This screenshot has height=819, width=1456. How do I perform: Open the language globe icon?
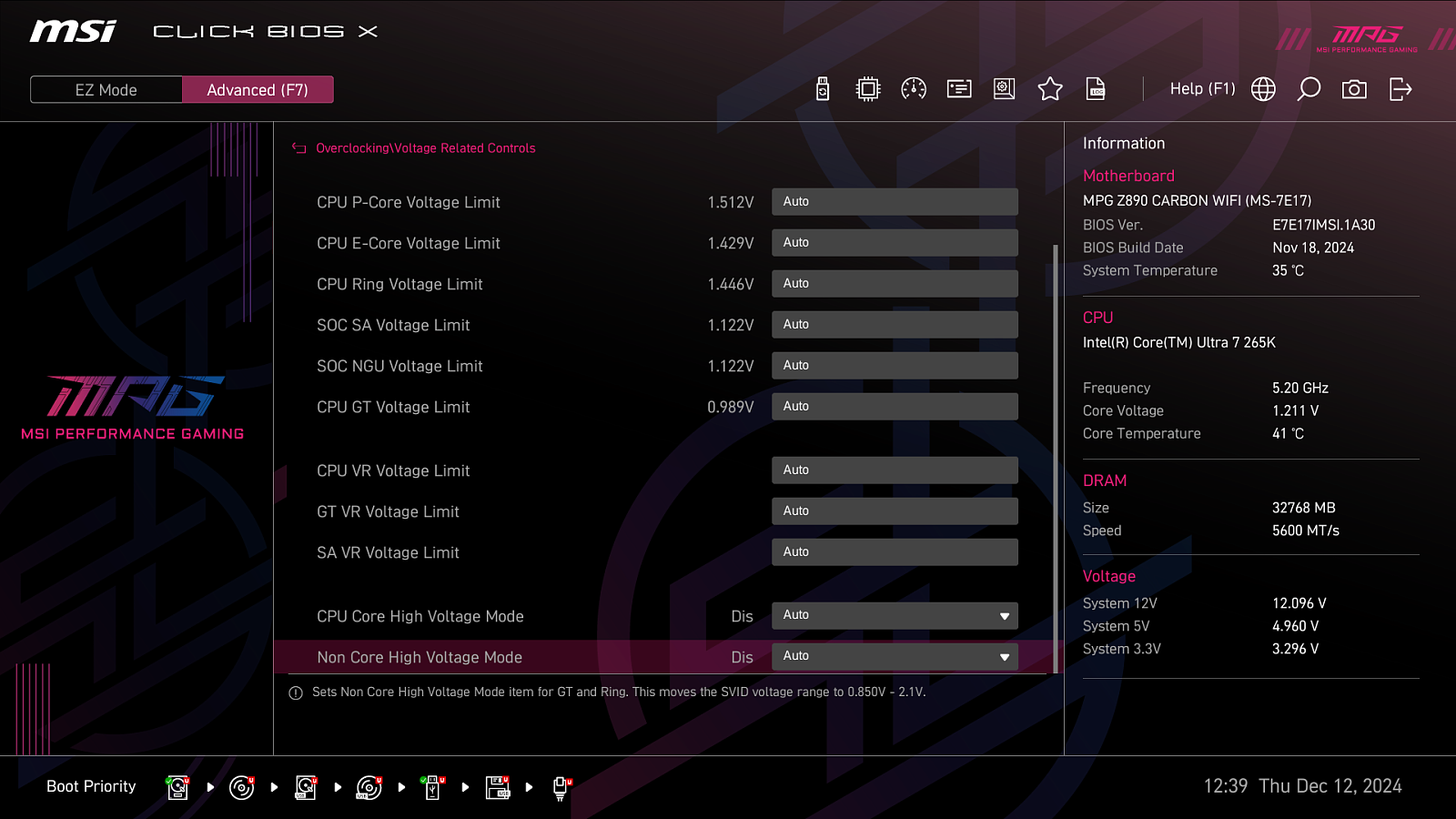click(1263, 89)
